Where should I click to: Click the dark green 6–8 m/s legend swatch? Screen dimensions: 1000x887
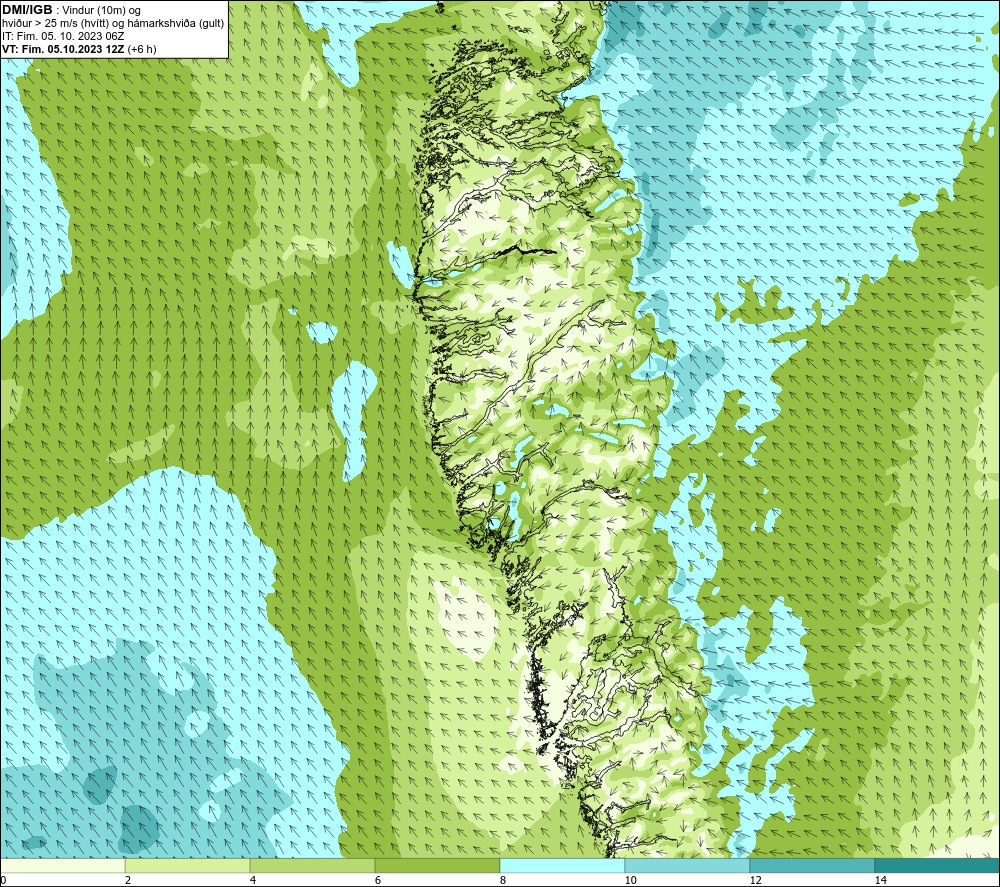tap(438, 865)
